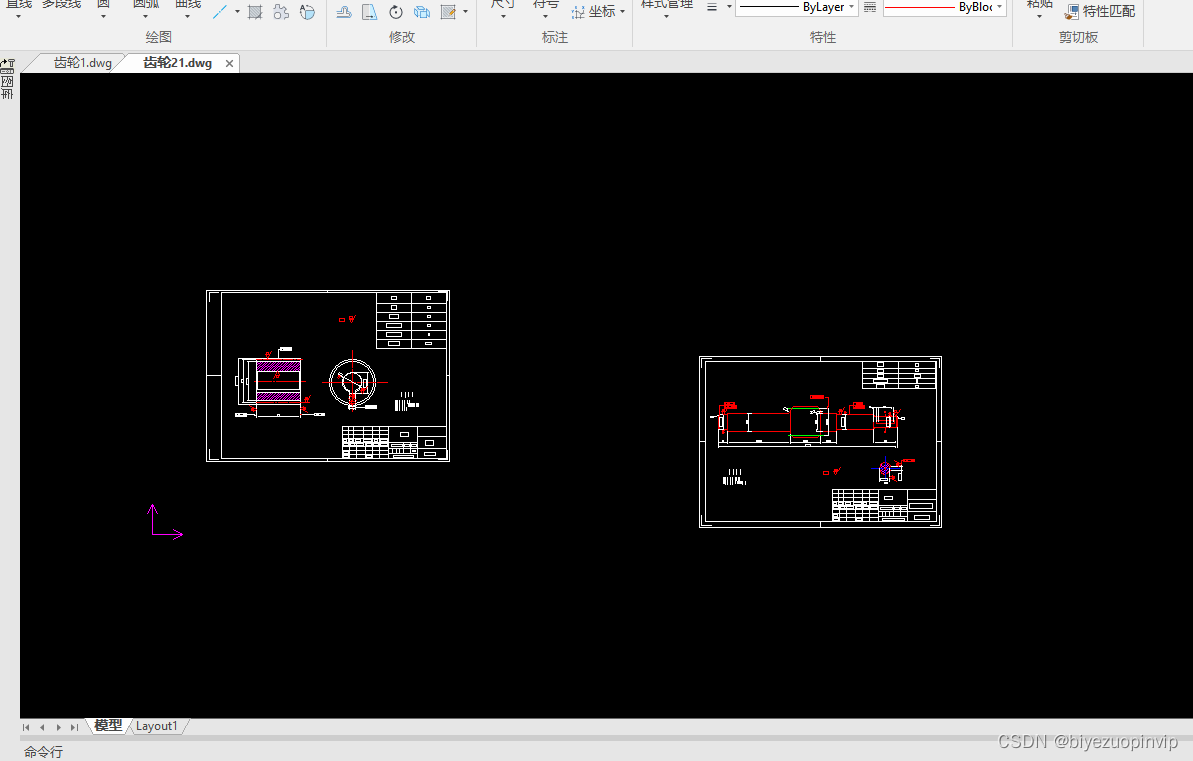Screen dimensions: 1193x761
Task: Click the 特性 panel label
Action: [x=822, y=37]
